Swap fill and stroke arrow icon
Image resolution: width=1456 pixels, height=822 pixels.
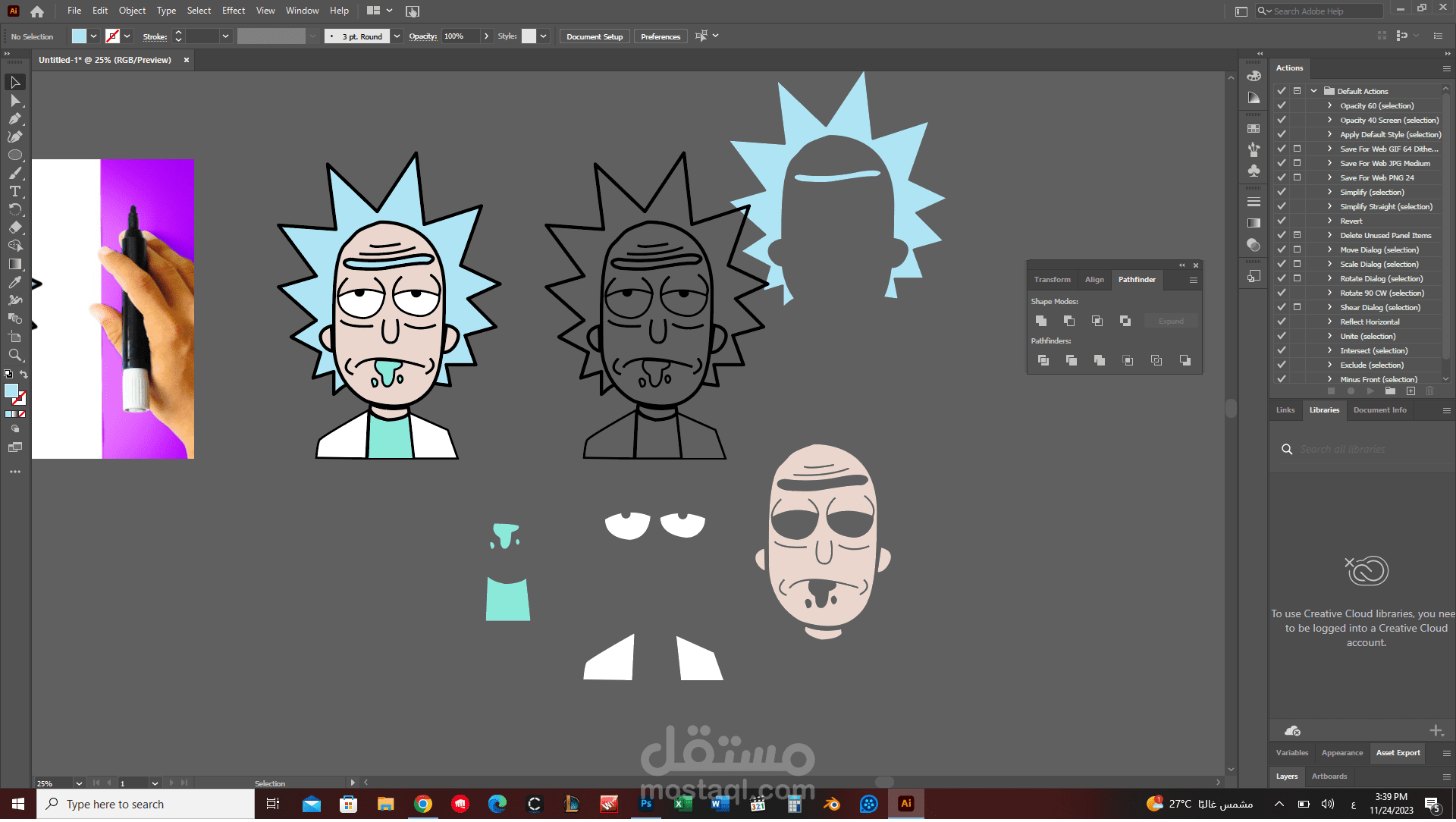24,375
